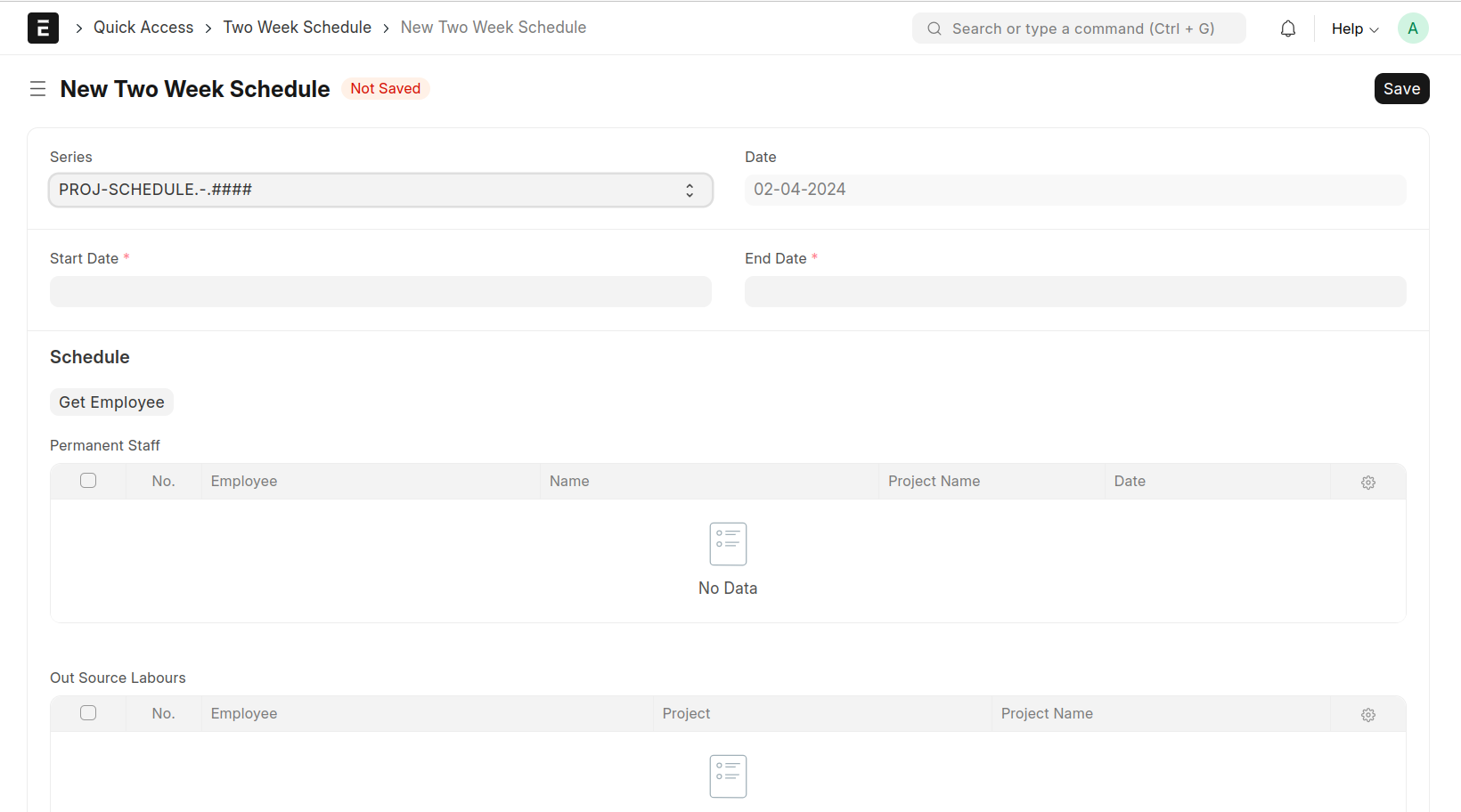Click the End Date input field
The width and height of the screenshot is (1461, 812).
(1074, 291)
